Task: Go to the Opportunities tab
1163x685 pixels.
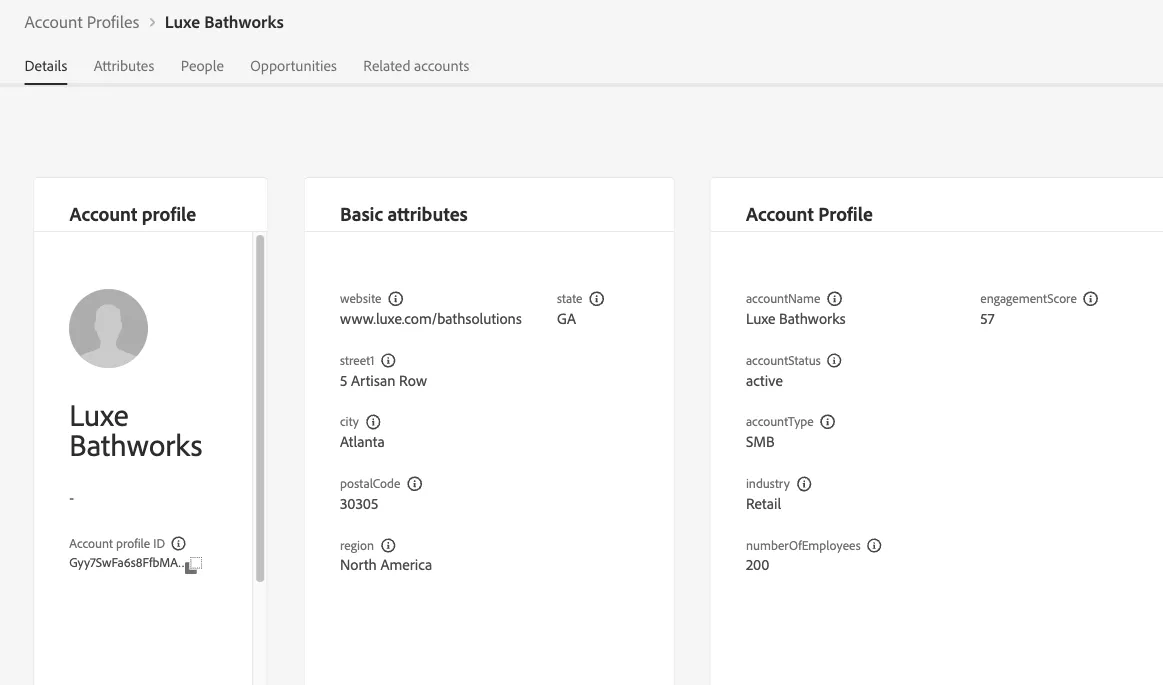Action: (294, 66)
